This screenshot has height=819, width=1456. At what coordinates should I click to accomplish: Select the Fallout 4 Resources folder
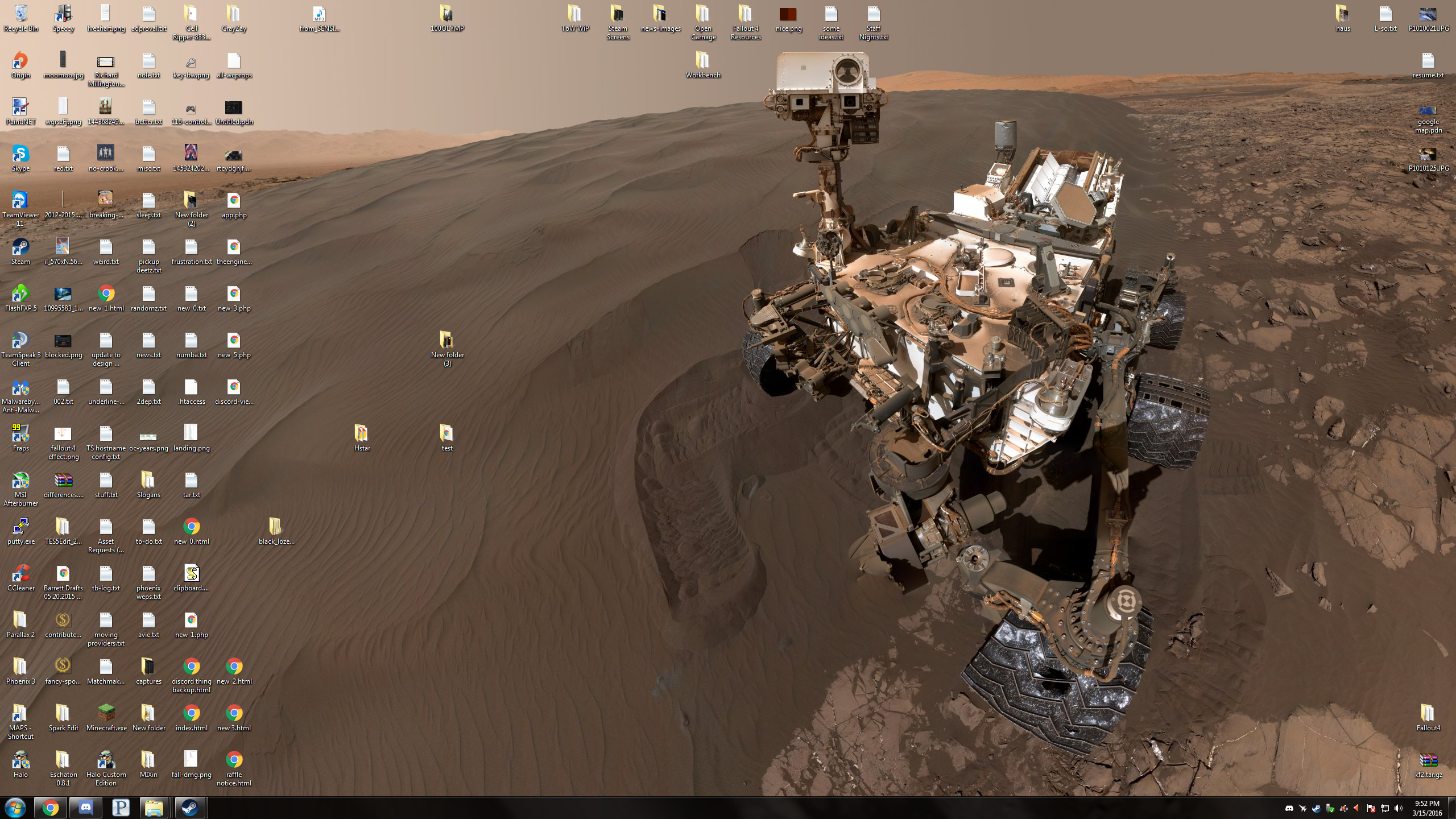coord(746,22)
